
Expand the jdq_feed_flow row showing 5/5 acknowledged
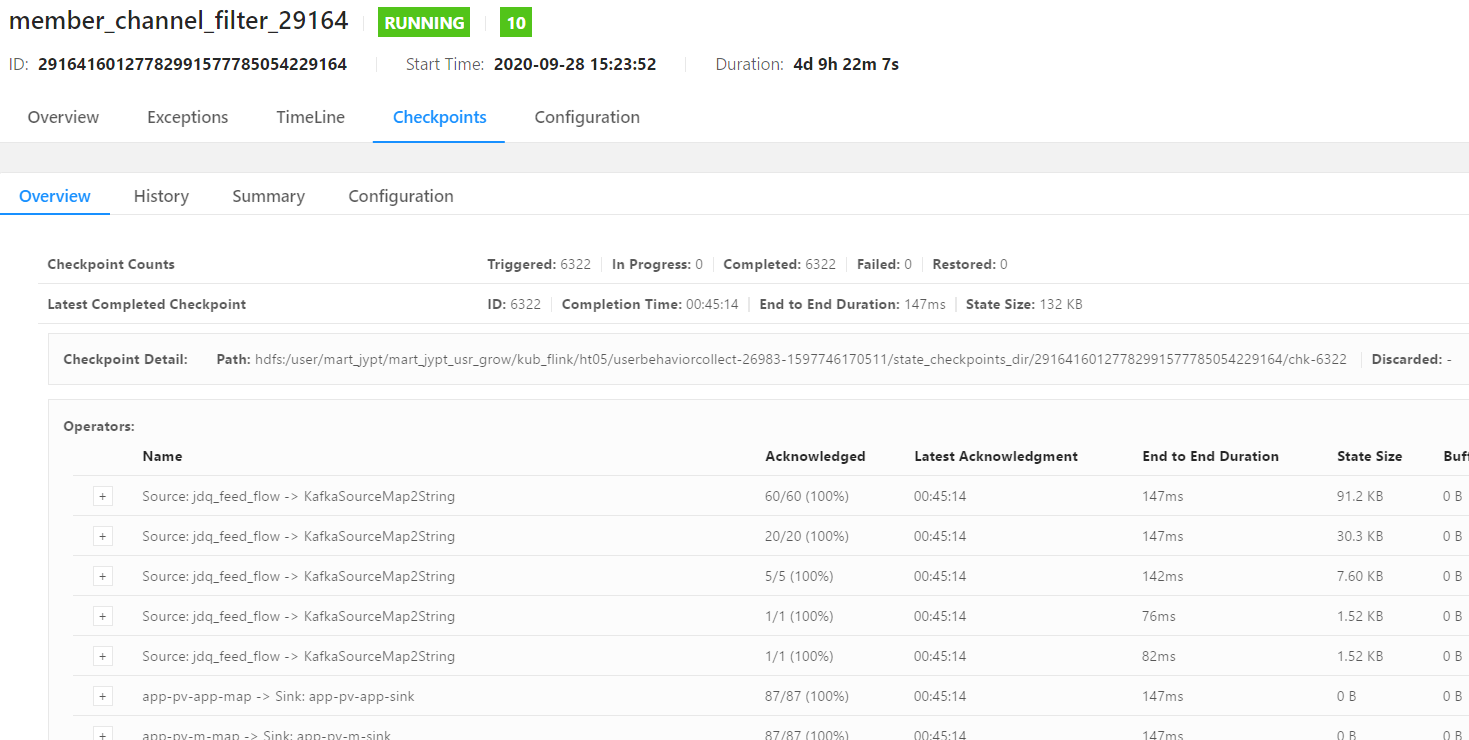102,575
